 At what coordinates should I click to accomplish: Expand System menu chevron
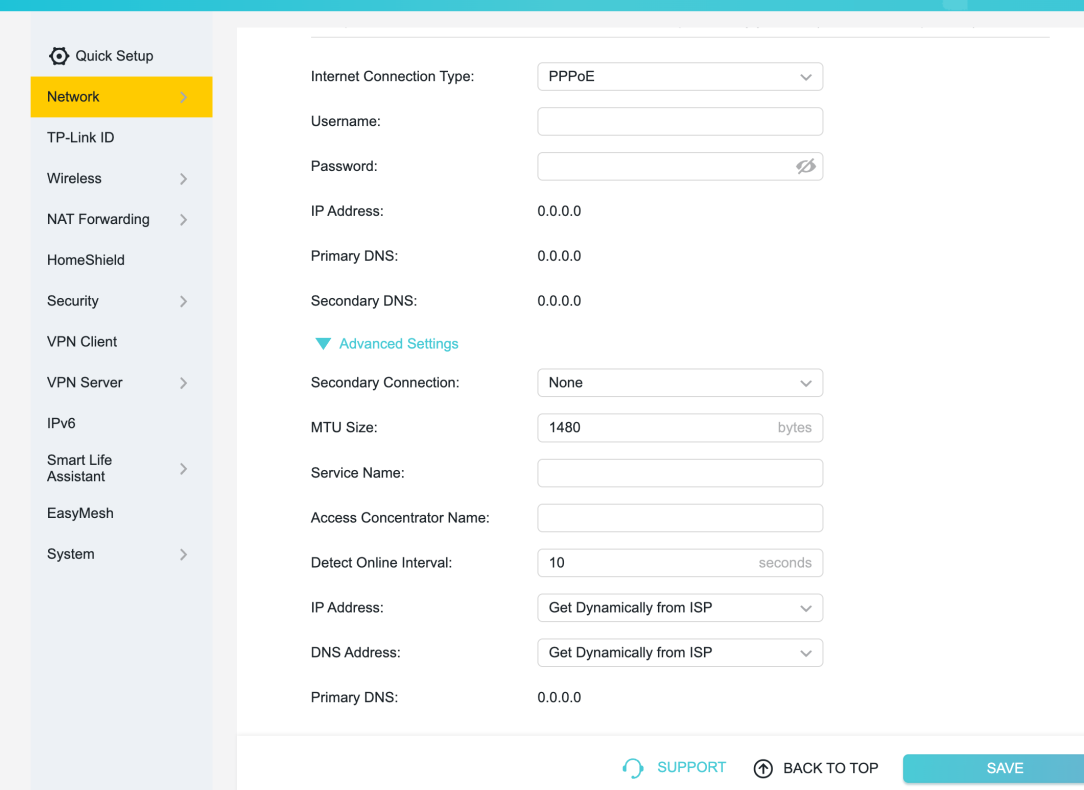point(183,554)
